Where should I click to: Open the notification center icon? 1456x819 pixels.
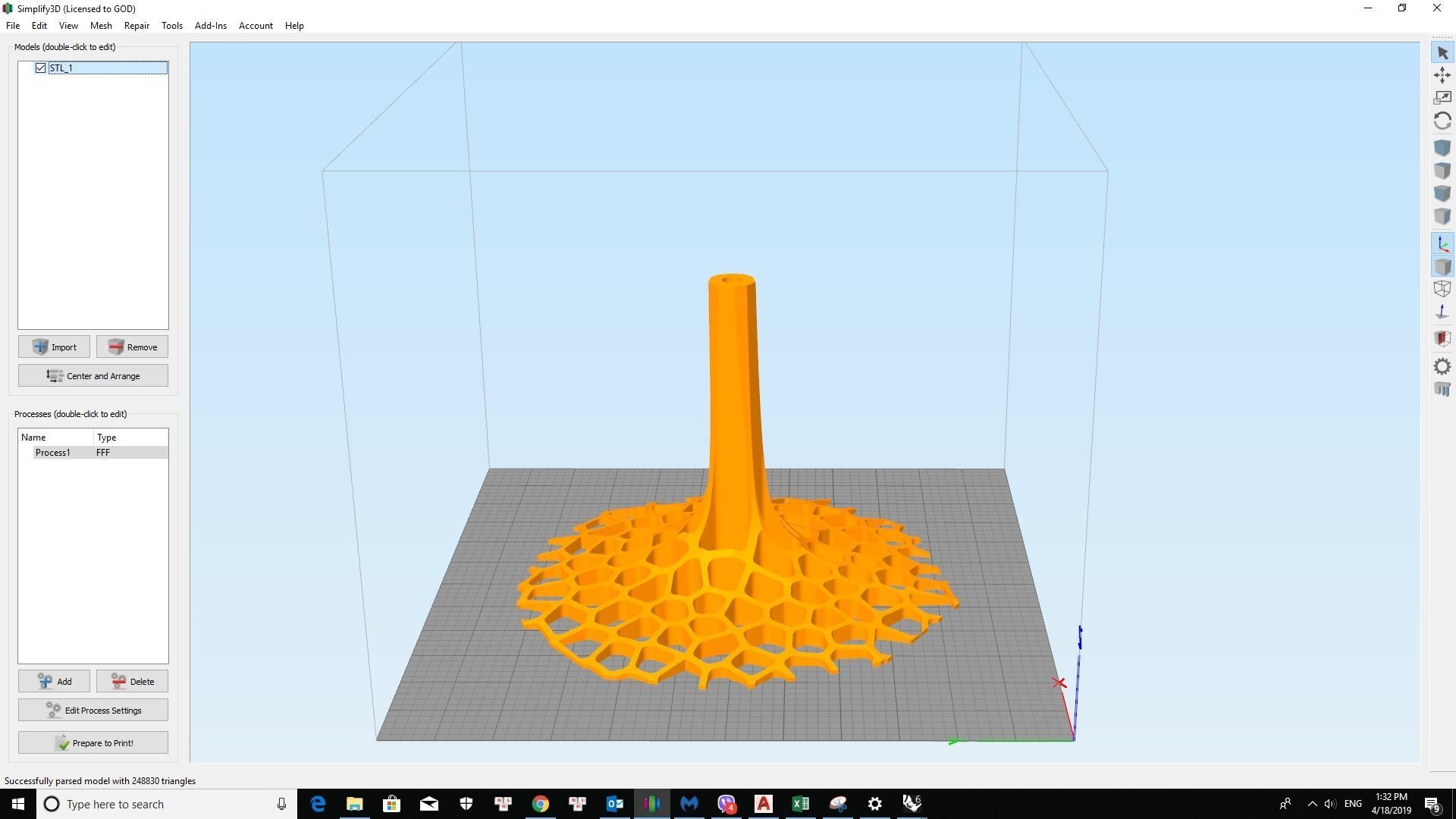1432,804
